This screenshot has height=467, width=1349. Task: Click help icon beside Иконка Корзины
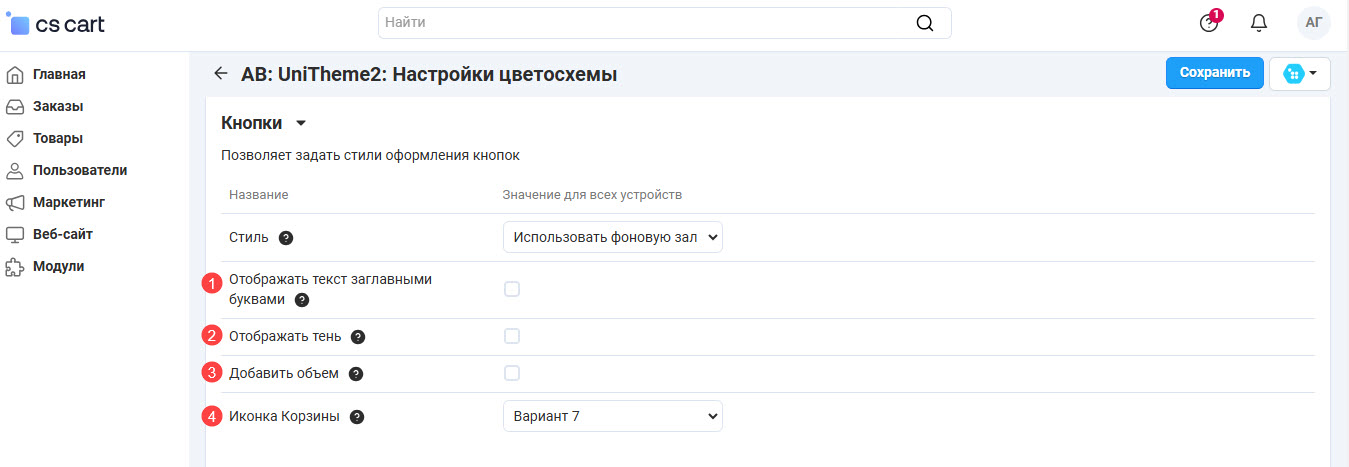coord(357,417)
